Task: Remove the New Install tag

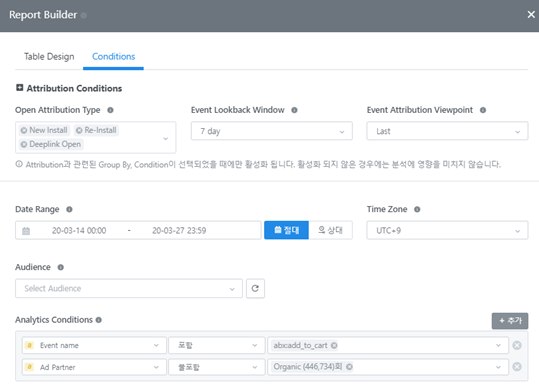Action: point(24,131)
